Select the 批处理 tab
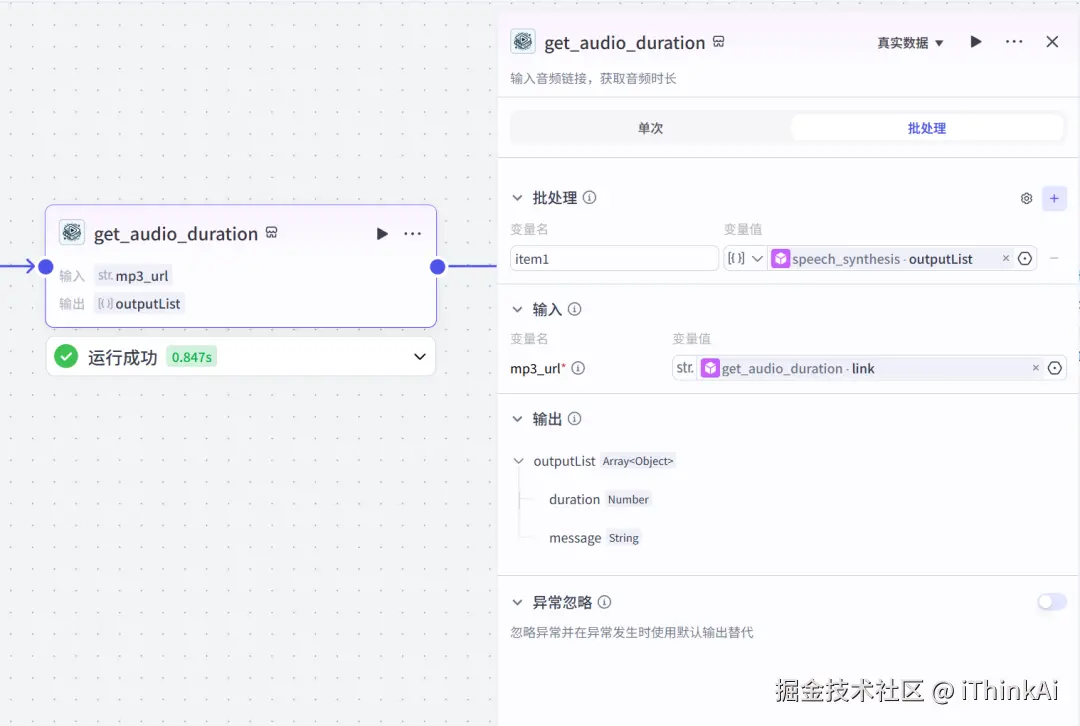The height and width of the screenshot is (726, 1080). click(x=926, y=127)
